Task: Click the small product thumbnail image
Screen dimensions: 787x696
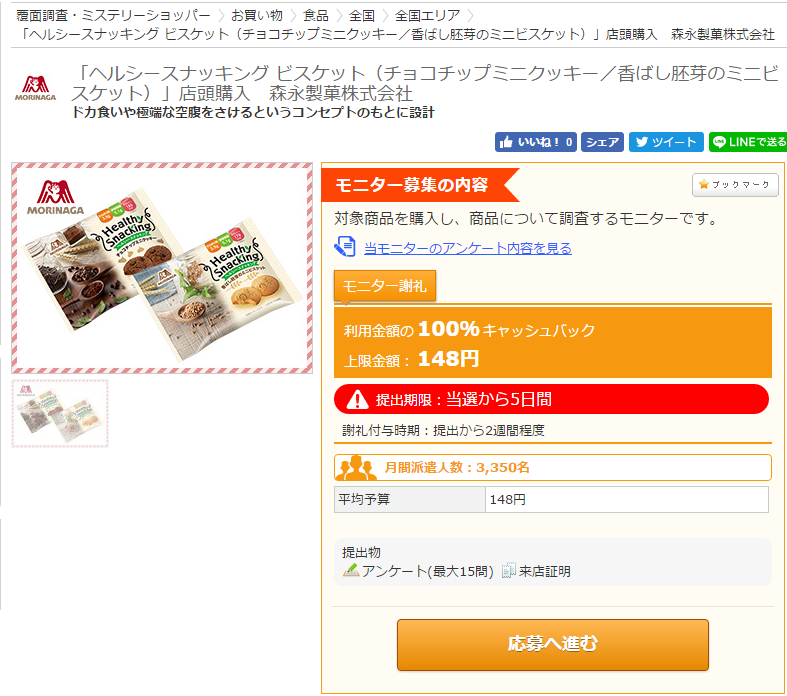Action: 60,413
